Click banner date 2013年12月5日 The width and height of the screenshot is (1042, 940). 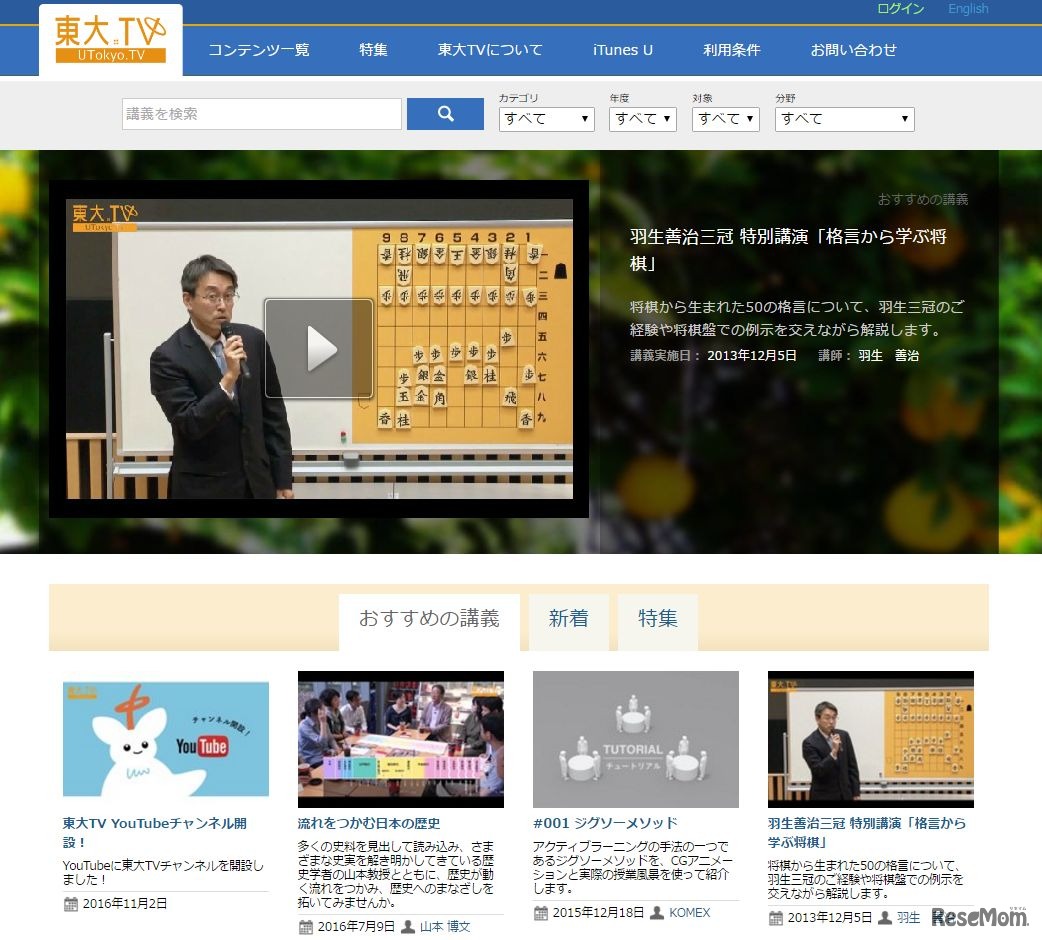click(x=752, y=355)
